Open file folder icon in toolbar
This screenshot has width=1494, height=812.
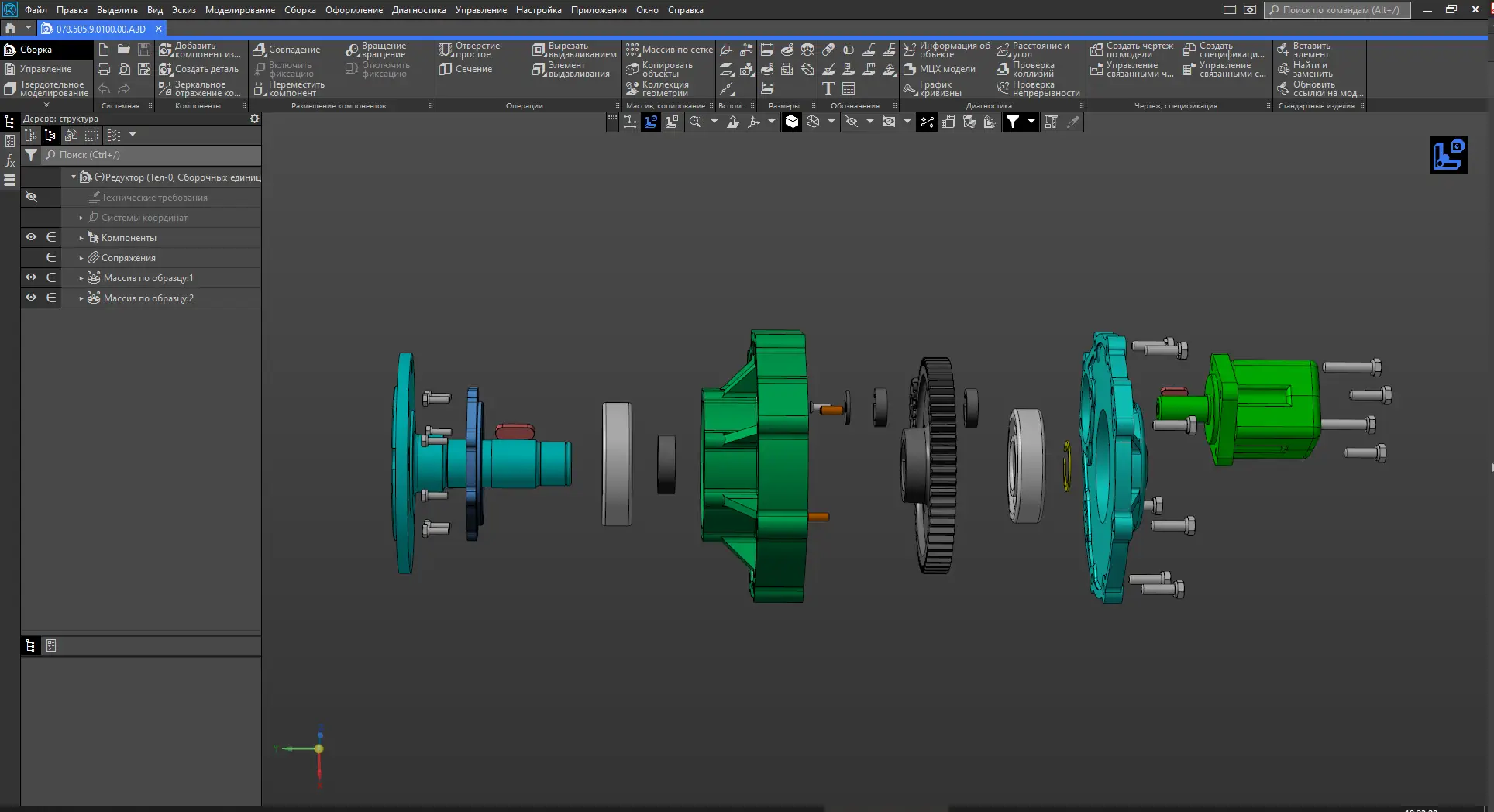pos(124,50)
